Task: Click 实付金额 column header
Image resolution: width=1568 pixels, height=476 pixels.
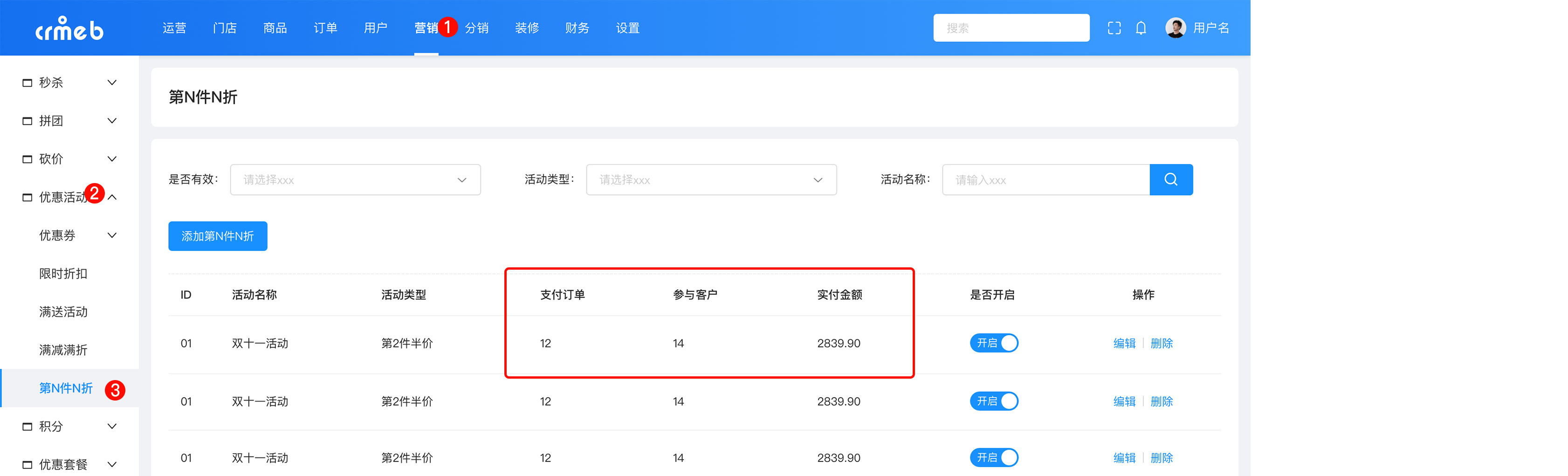Action: tap(839, 295)
